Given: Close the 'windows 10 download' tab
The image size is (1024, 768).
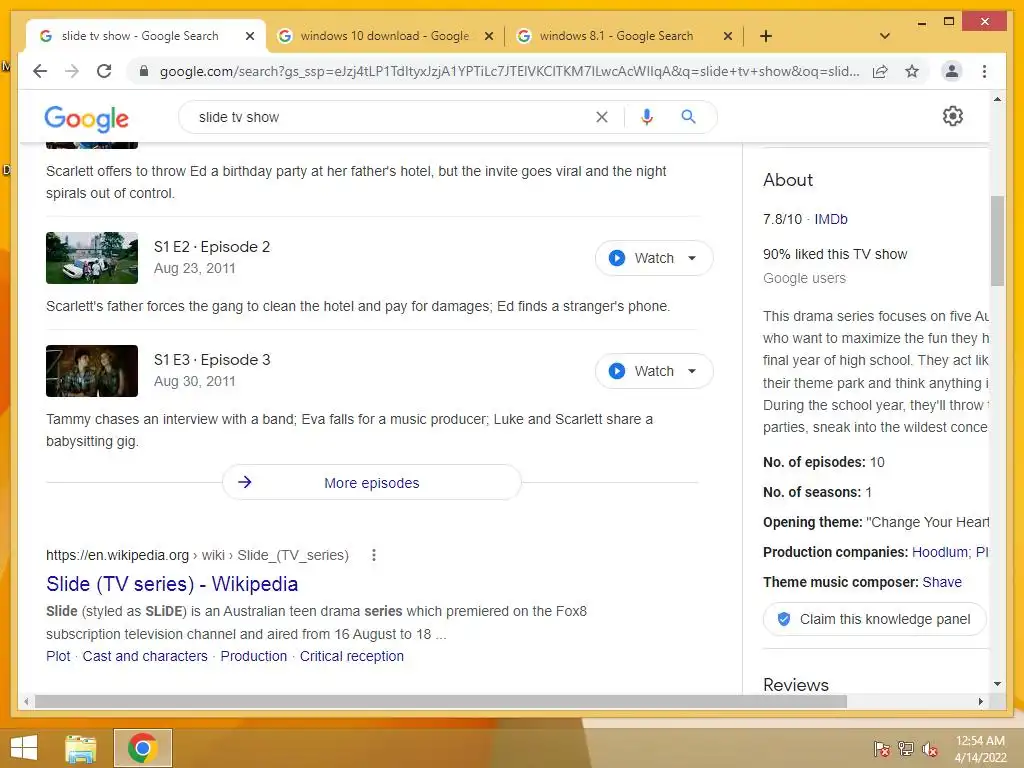Looking at the screenshot, I should pos(488,36).
